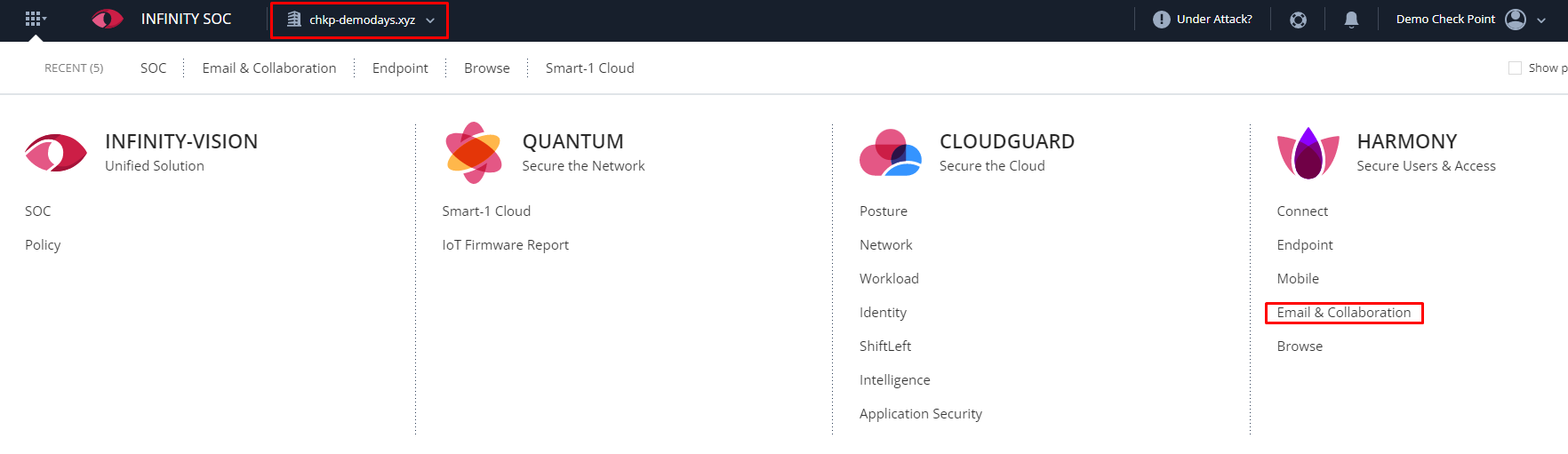Open Application Security under CloudGuard
Image resolution: width=1568 pixels, height=454 pixels.
pyautogui.click(x=921, y=414)
